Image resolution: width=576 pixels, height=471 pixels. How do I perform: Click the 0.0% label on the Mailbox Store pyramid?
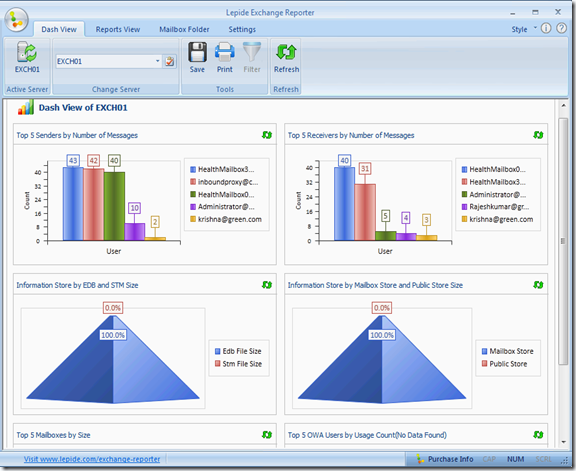[x=382, y=308]
